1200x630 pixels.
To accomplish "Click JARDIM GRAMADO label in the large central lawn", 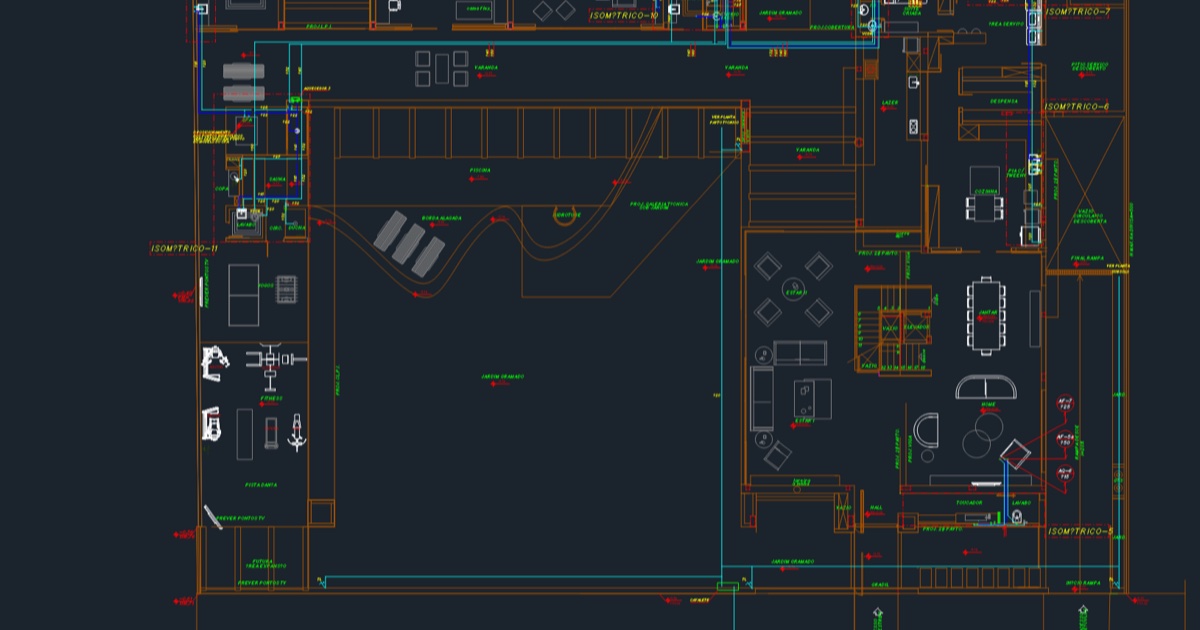I will pyautogui.click(x=503, y=377).
